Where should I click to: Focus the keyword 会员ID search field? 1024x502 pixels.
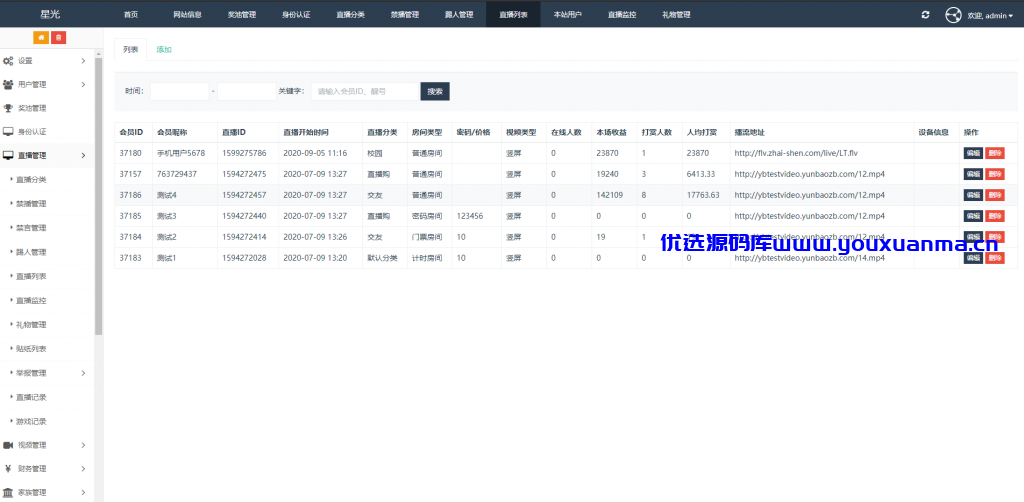coord(364,91)
